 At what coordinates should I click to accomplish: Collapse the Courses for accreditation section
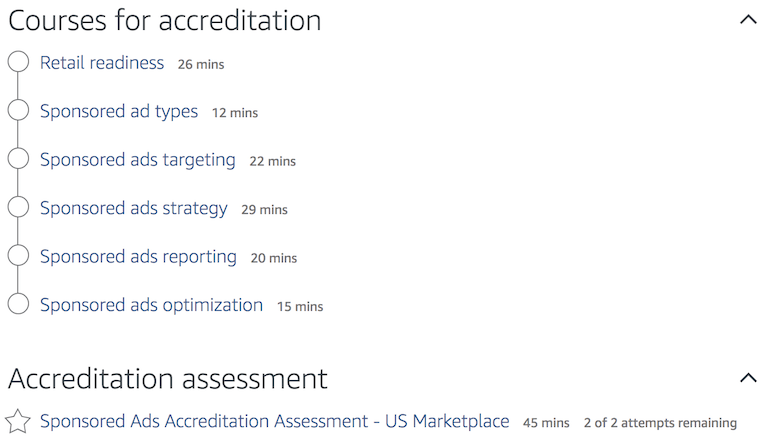coord(748,20)
